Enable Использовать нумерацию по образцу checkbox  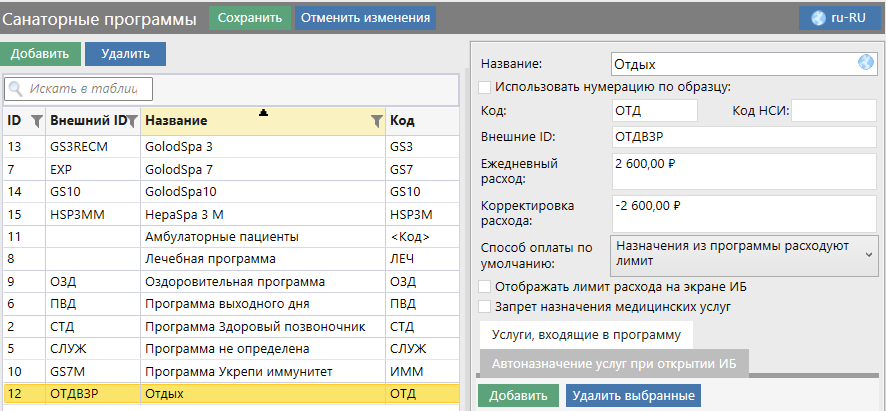486,87
